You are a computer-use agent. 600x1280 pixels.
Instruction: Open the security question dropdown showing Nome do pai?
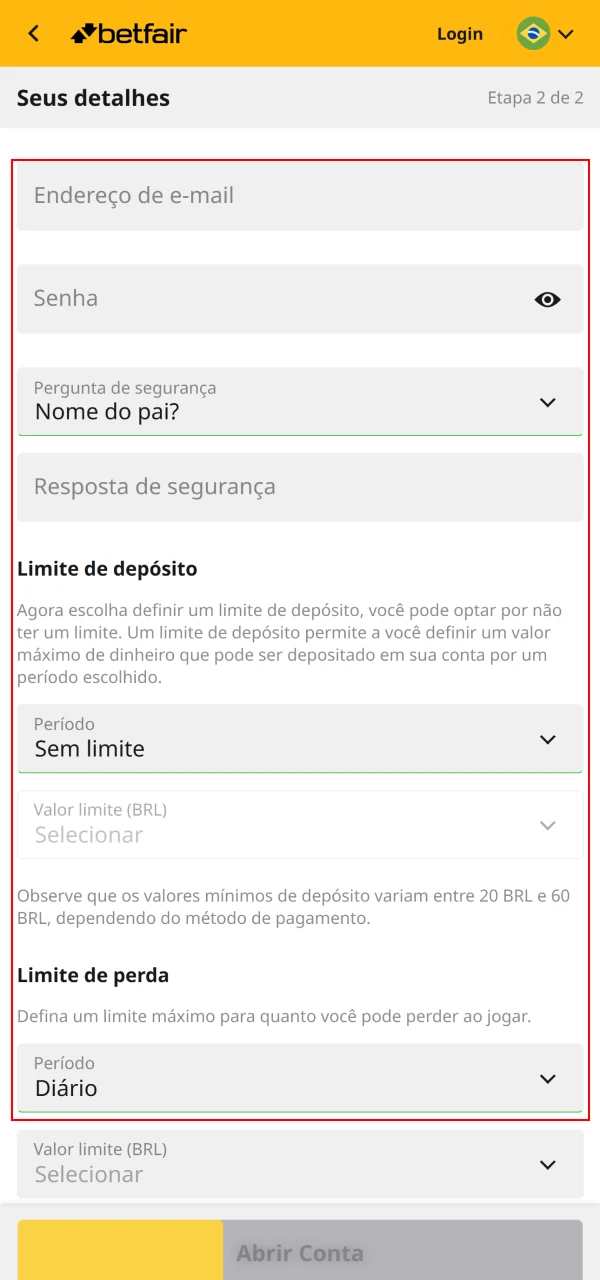[300, 402]
